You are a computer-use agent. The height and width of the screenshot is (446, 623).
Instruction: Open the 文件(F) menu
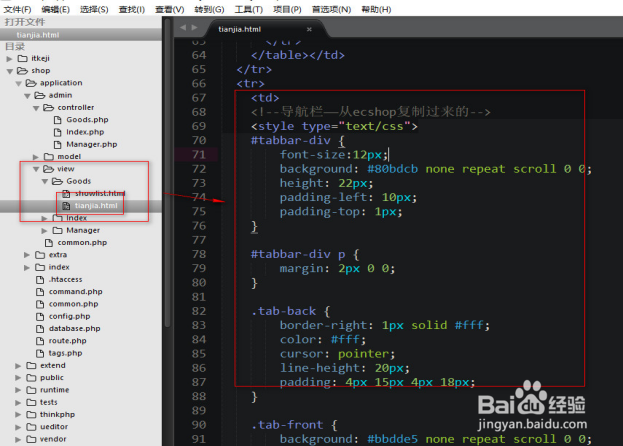tap(17, 9)
